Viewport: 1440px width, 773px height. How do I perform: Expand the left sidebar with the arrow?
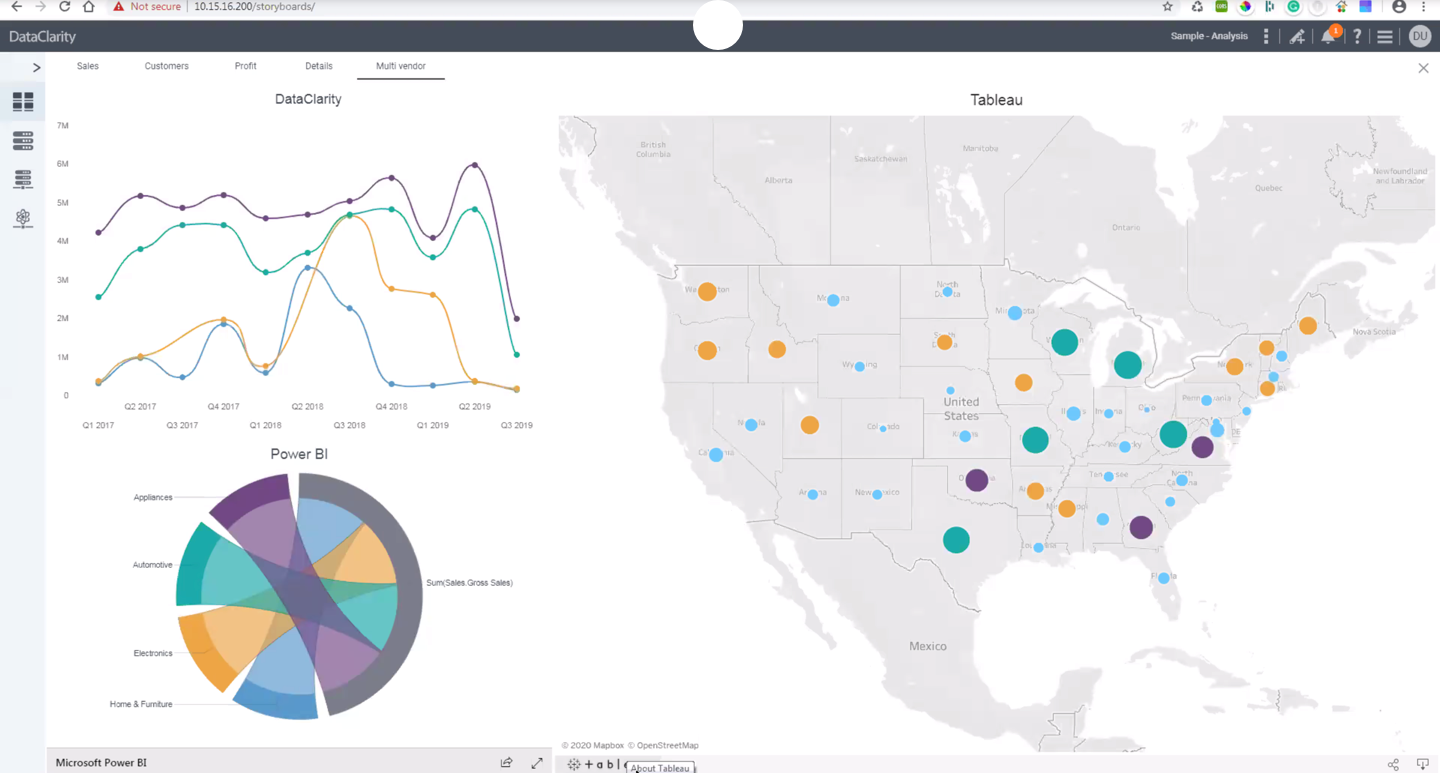[x=37, y=68]
